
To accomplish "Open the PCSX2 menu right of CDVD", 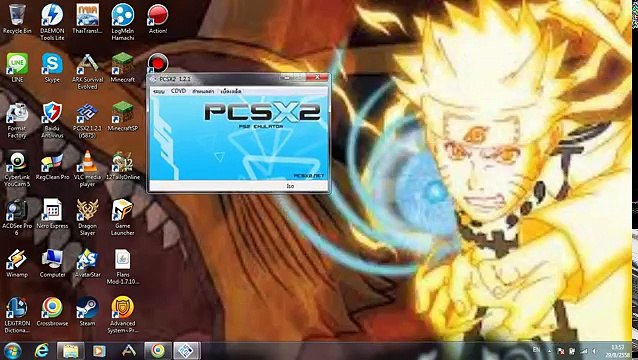I will pos(203,92).
